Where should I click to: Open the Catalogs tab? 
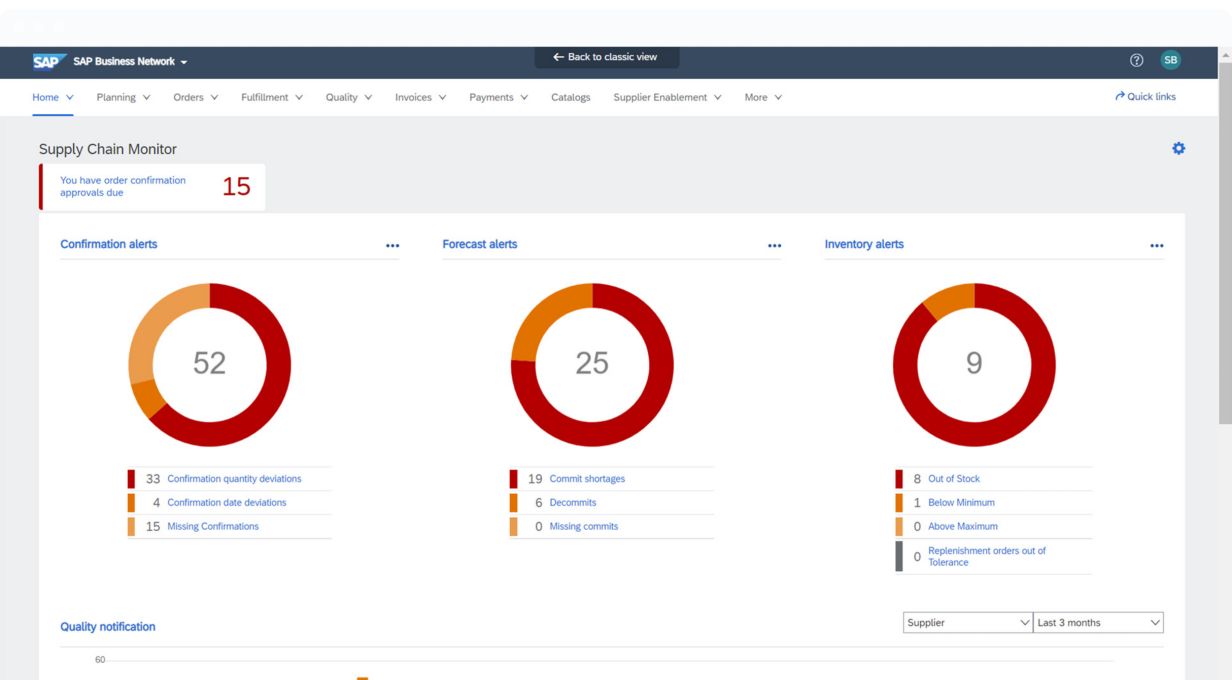[570, 98]
